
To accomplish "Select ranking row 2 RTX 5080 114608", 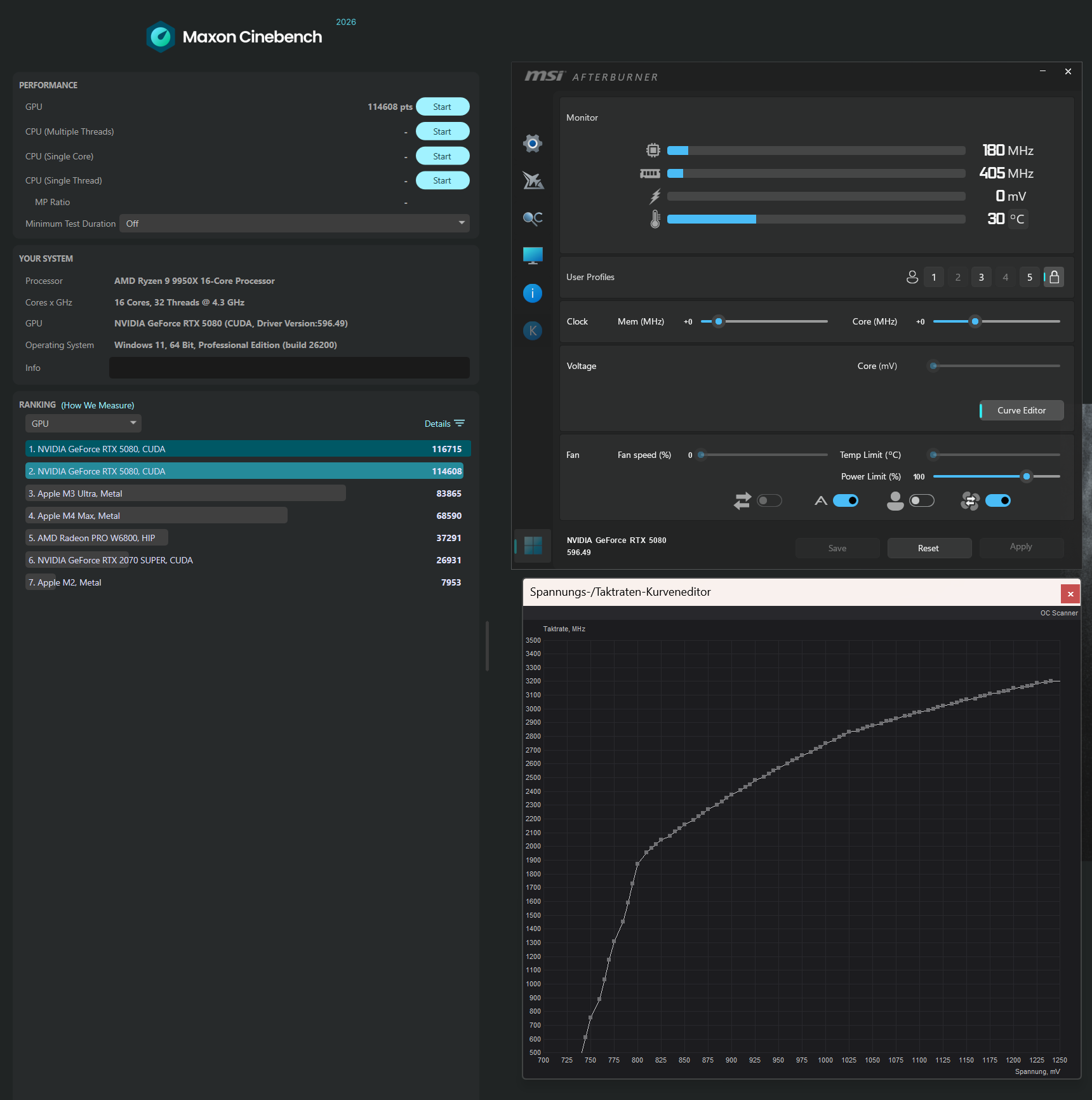I will coord(248,471).
